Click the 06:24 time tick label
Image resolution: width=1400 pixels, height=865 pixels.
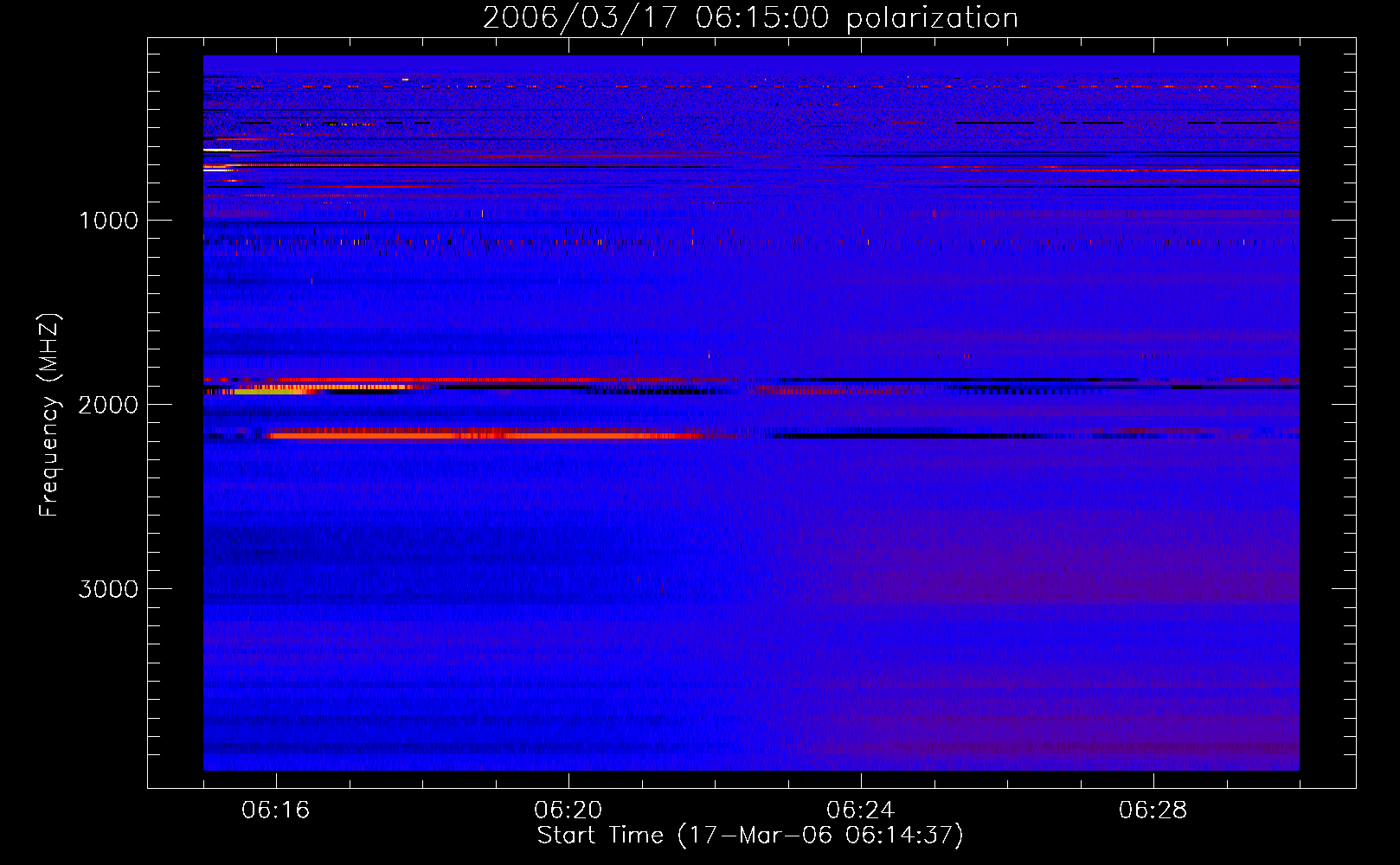861,811
